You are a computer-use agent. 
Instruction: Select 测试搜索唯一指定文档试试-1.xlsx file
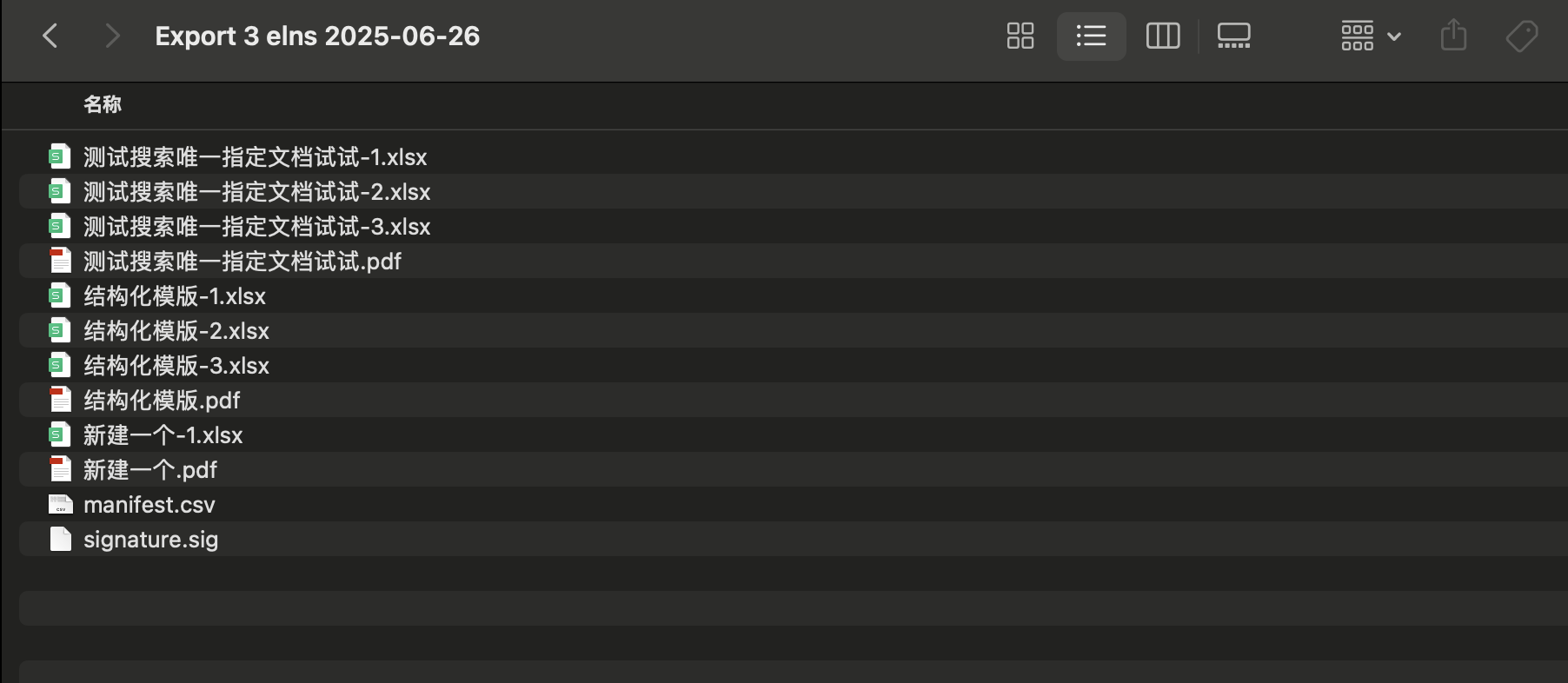coord(255,157)
